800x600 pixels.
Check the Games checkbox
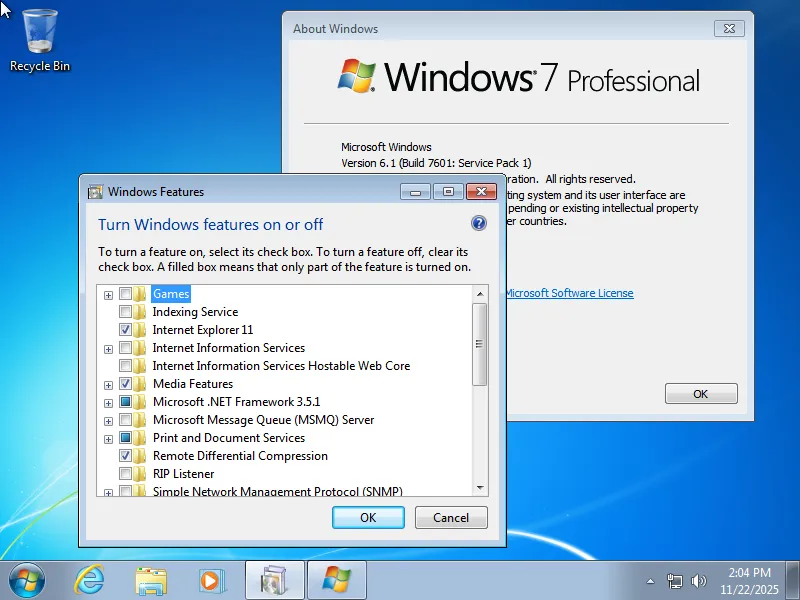125,293
